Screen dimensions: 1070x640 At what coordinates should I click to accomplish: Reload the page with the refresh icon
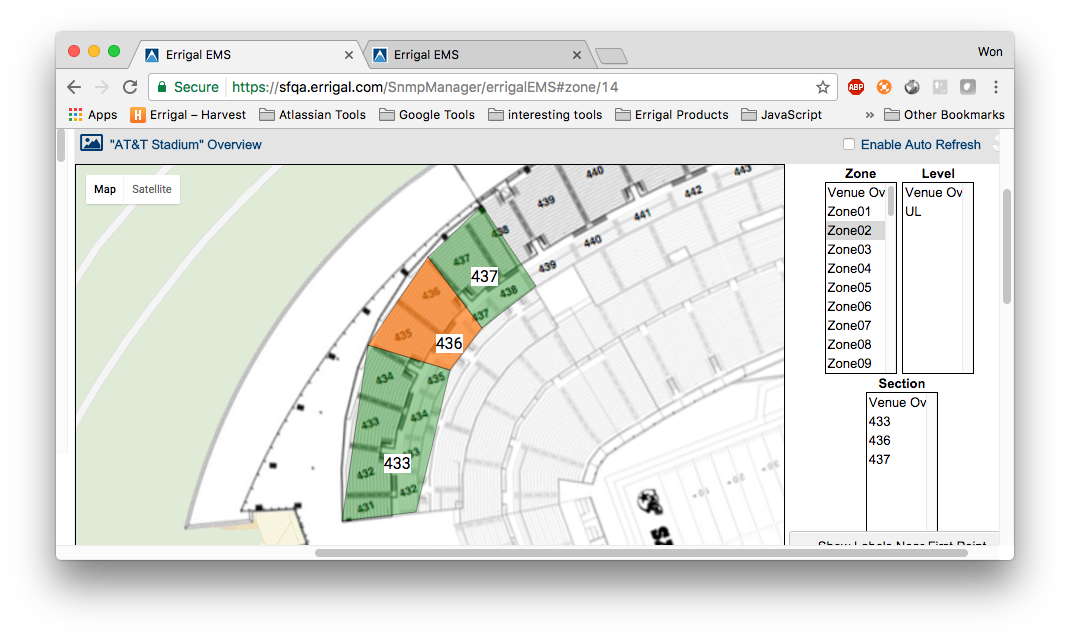[130, 87]
